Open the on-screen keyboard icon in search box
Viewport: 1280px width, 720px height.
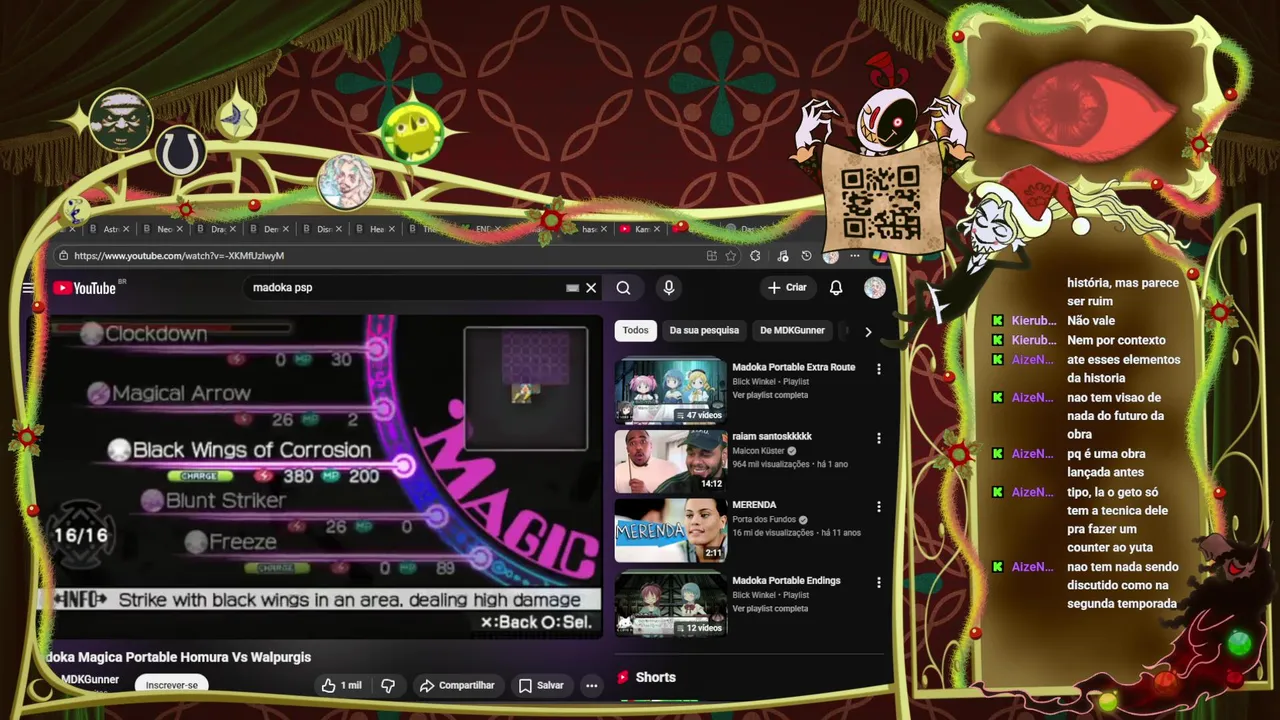pyautogui.click(x=572, y=288)
